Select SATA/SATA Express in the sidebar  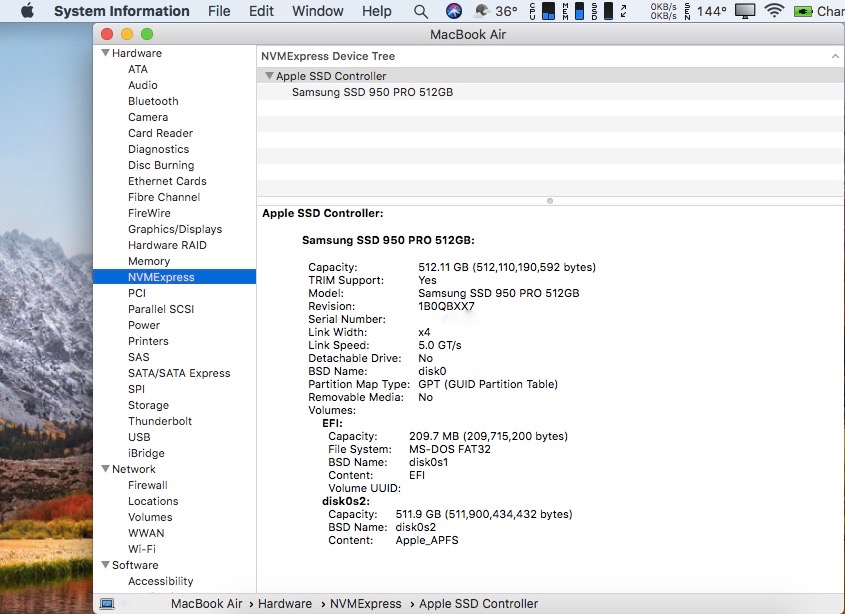179,373
